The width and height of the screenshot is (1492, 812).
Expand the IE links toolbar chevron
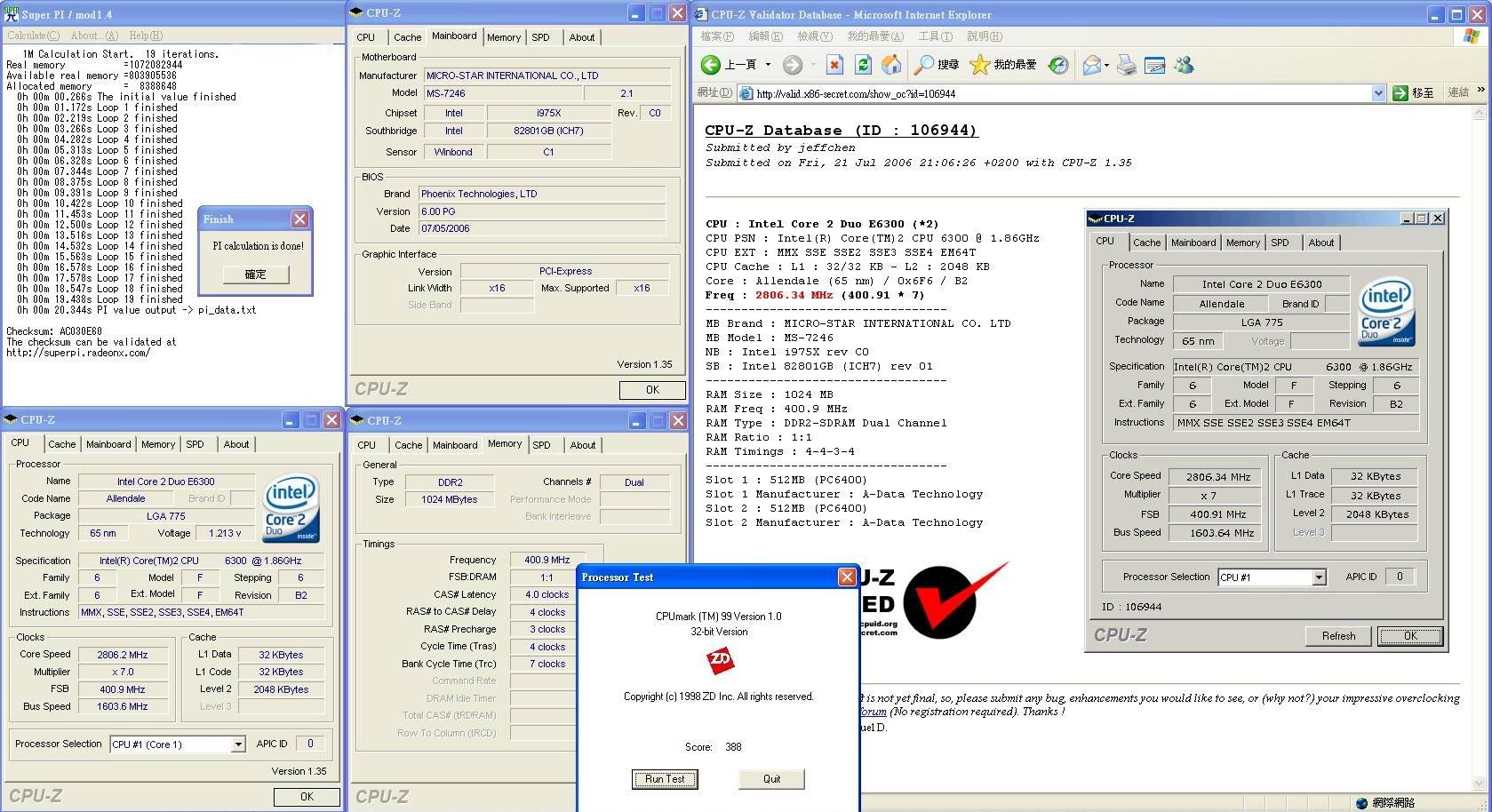coord(1480,90)
